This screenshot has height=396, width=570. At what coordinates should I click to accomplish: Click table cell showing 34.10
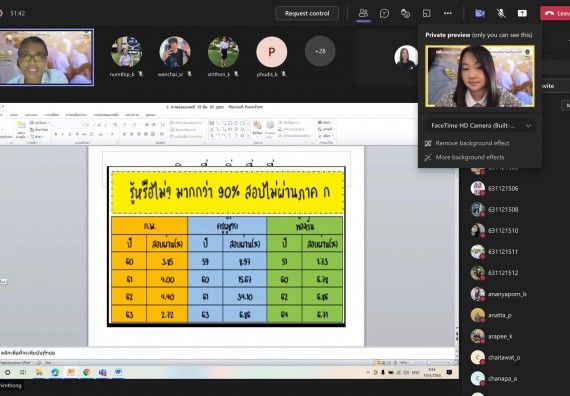click(244, 297)
